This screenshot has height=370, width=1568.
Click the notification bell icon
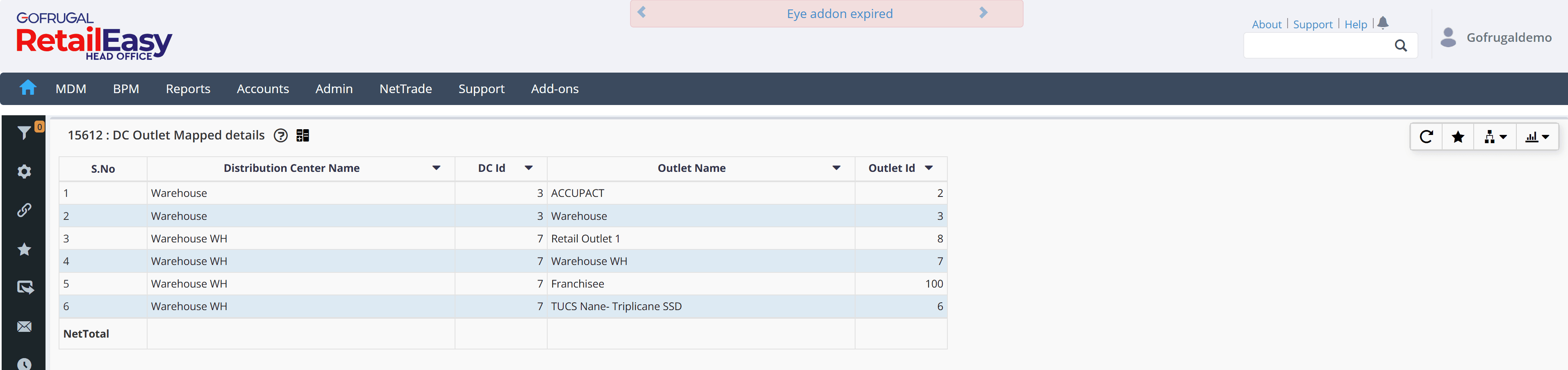1383,23
